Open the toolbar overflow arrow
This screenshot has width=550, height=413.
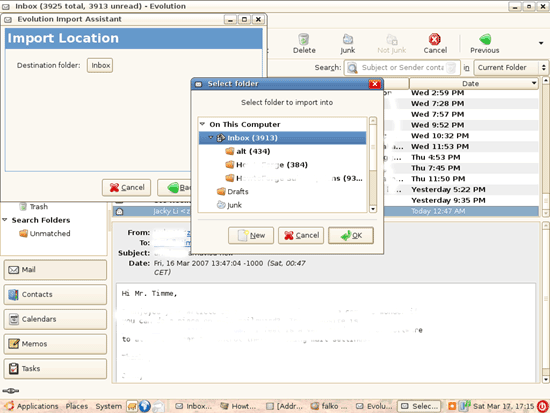[x=541, y=43]
